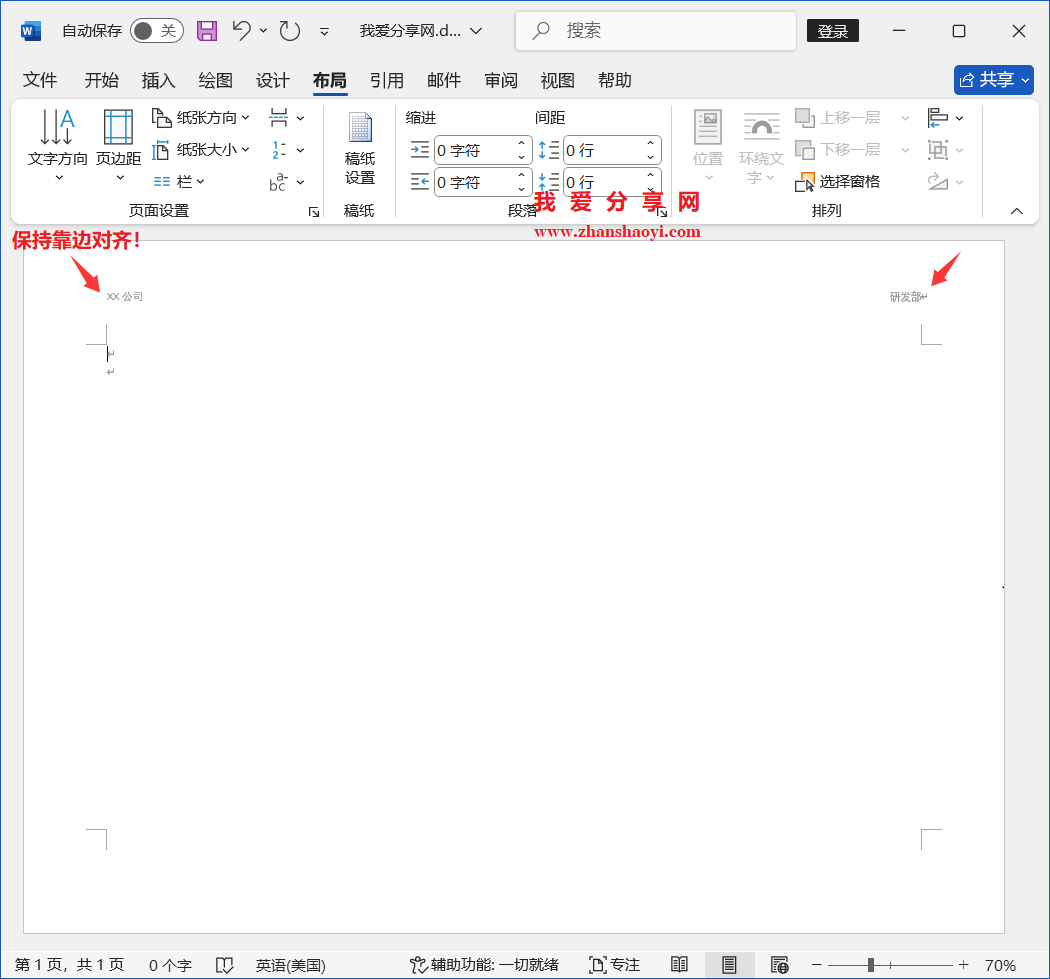Screen dimensions: 1050x979
Task: Click the search magnifier icon
Action: (541, 30)
